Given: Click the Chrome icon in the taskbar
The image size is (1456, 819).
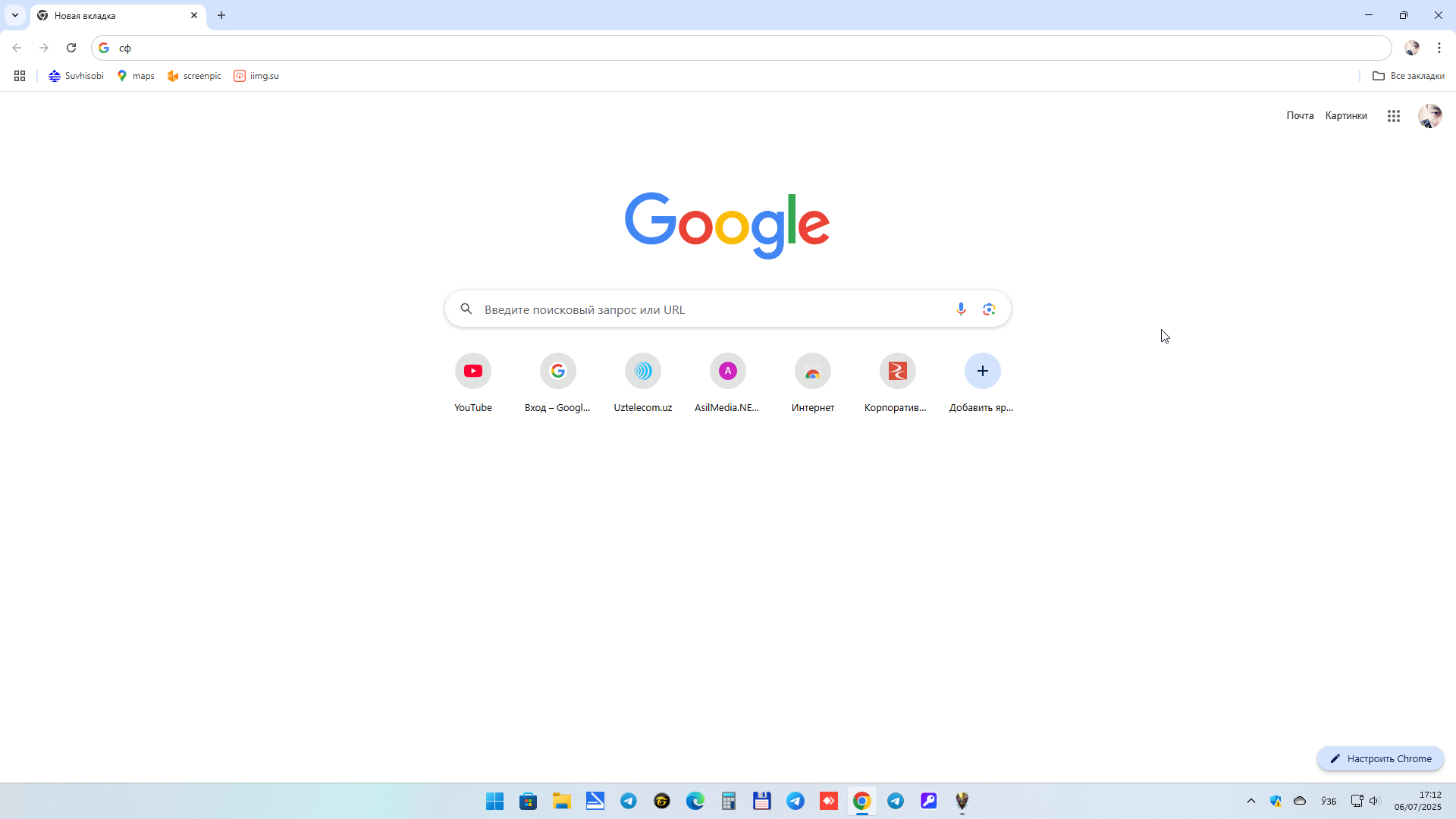Looking at the screenshot, I should coord(862,801).
